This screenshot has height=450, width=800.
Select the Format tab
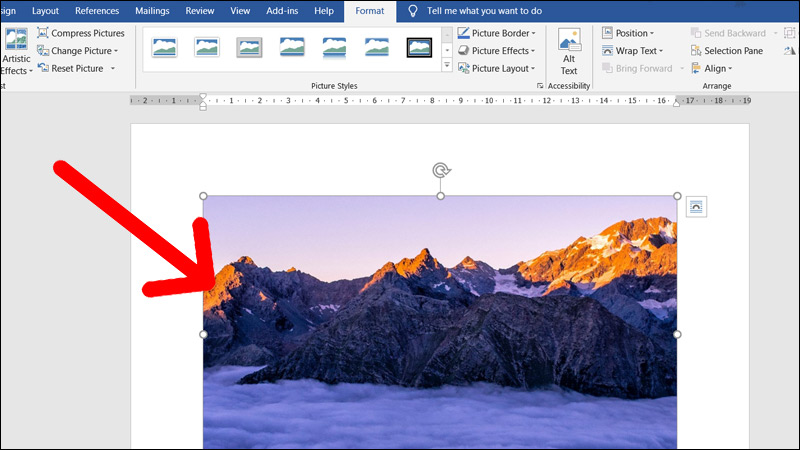pyautogui.click(x=370, y=11)
